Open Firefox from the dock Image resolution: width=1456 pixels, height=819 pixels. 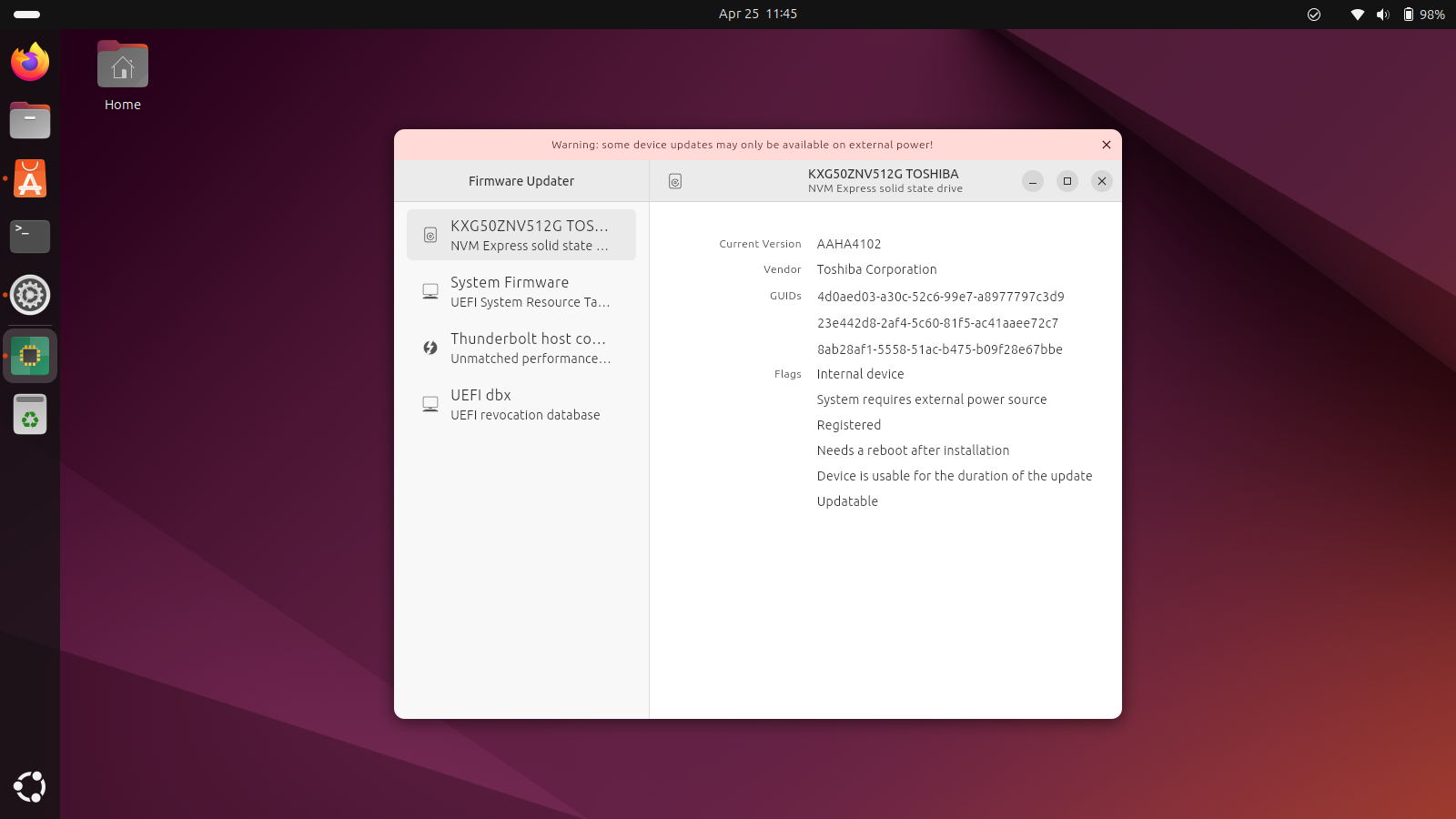[30, 62]
